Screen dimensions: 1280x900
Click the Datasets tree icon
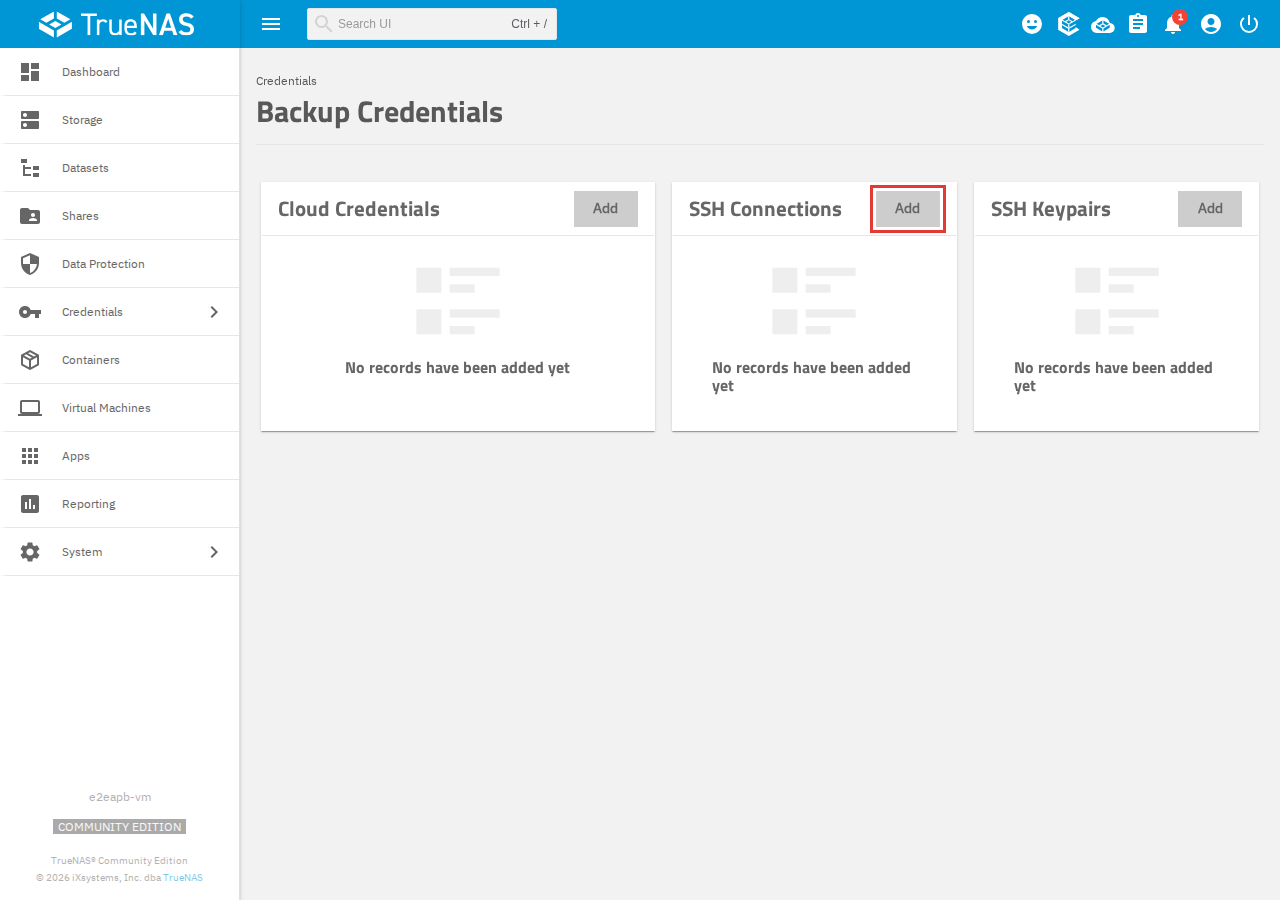[30, 168]
